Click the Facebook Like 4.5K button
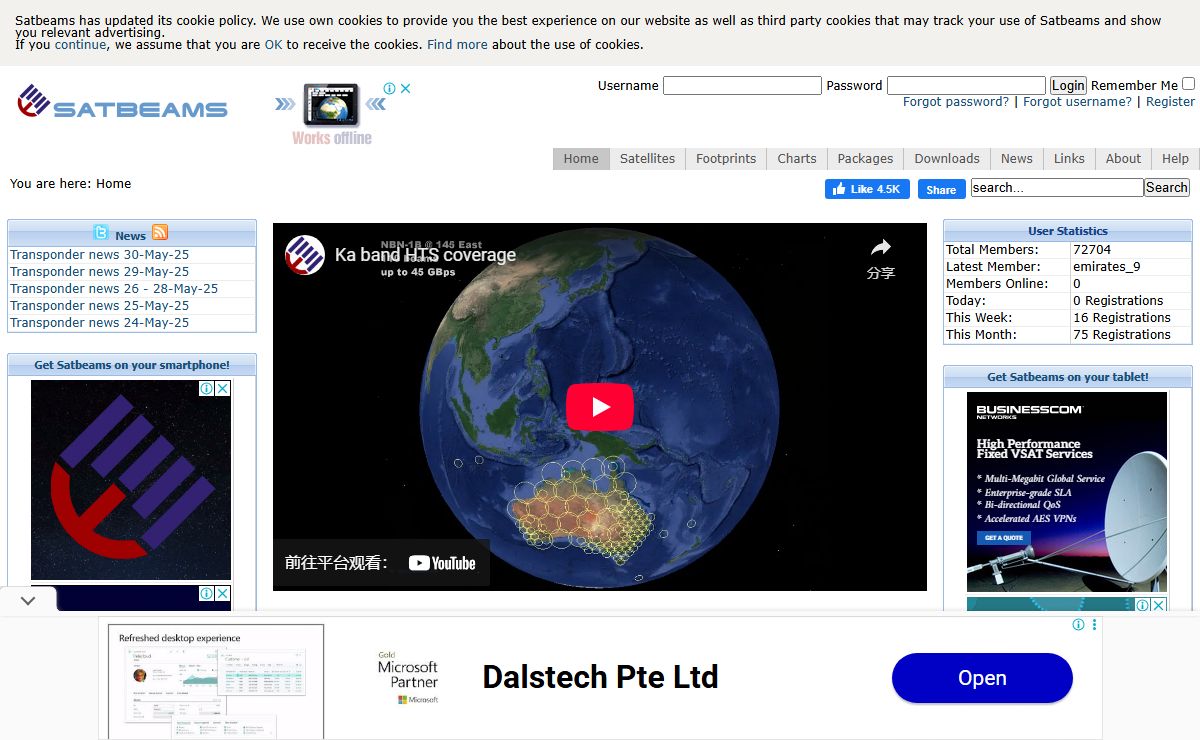The image size is (1200, 740). (x=867, y=189)
